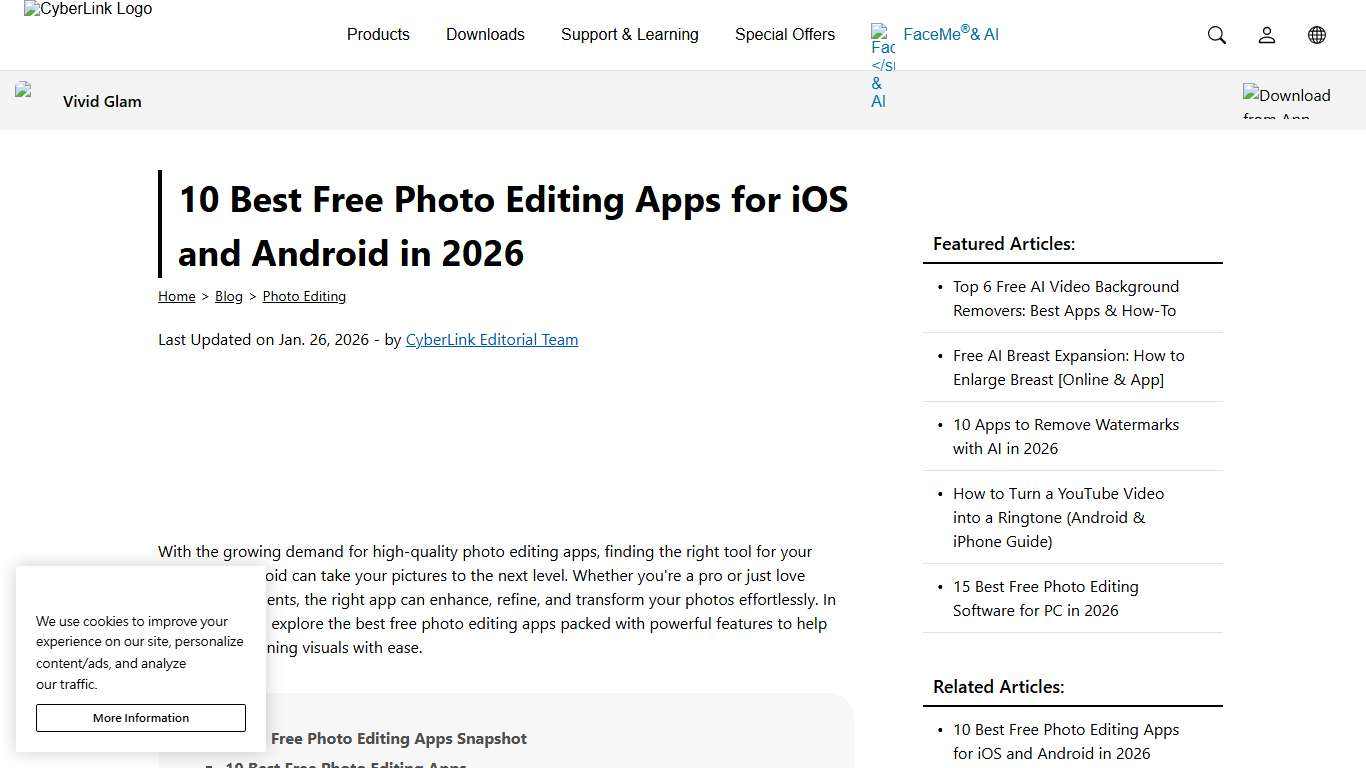Image resolution: width=1366 pixels, height=768 pixels.
Task: Open the Downloads menu
Action: tap(485, 34)
